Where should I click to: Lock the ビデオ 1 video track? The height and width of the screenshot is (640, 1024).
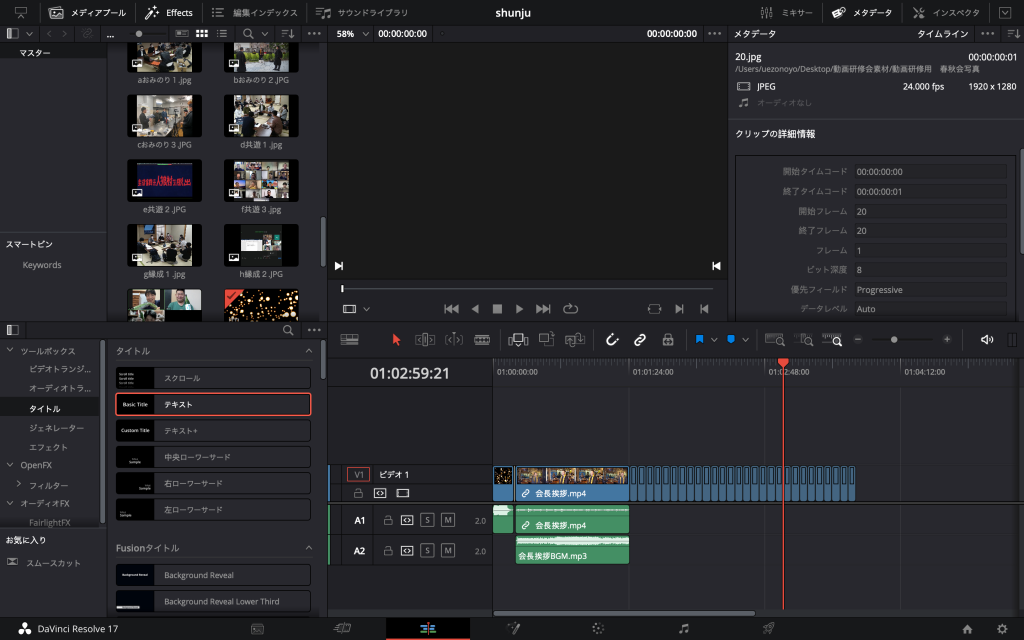(358, 493)
